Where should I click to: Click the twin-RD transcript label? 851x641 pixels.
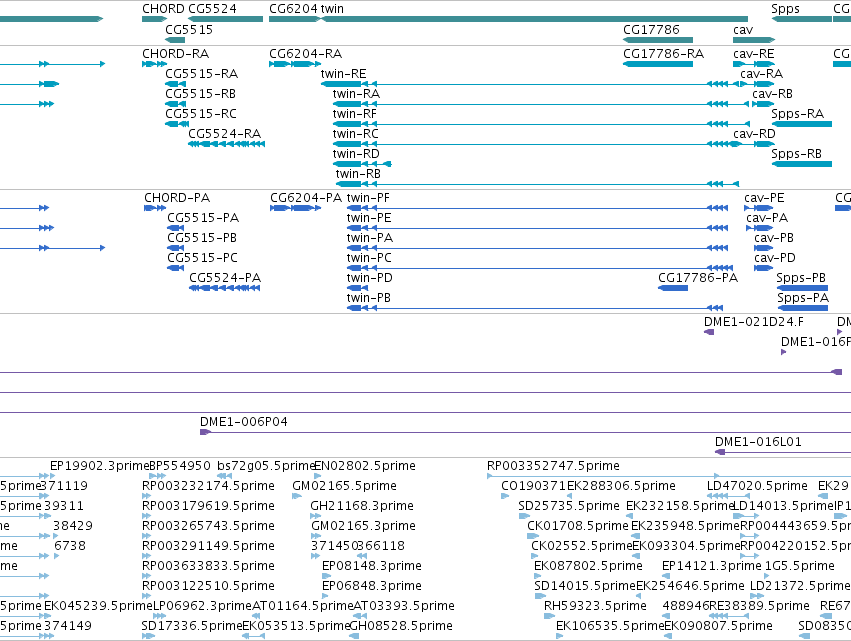coord(356,154)
